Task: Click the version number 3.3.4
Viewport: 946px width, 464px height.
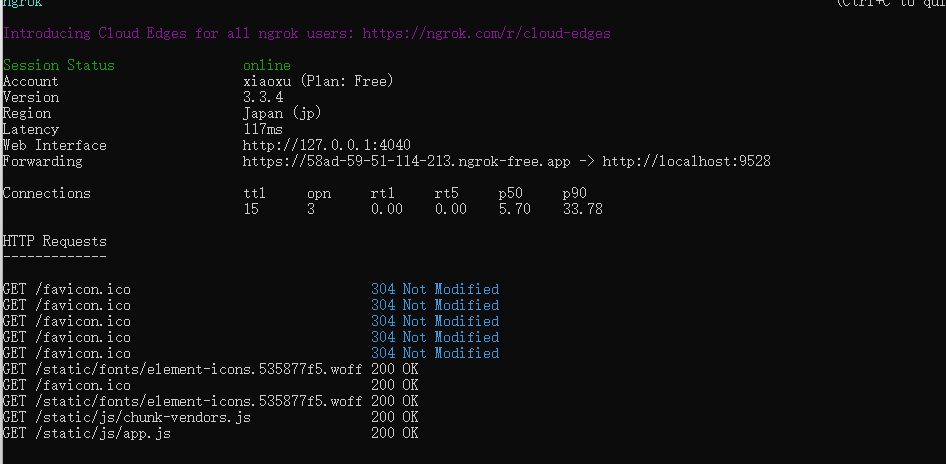Action: tap(262, 97)
